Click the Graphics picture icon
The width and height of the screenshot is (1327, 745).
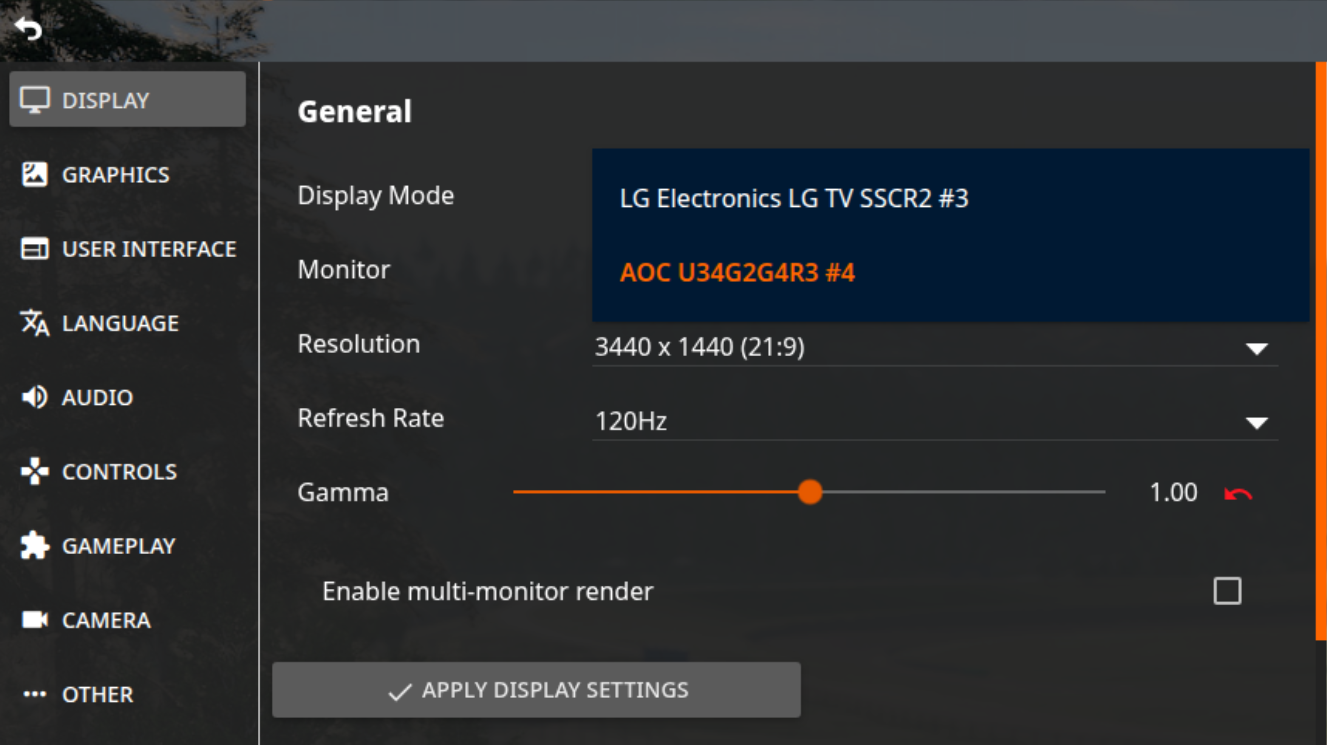coord(35,174)
